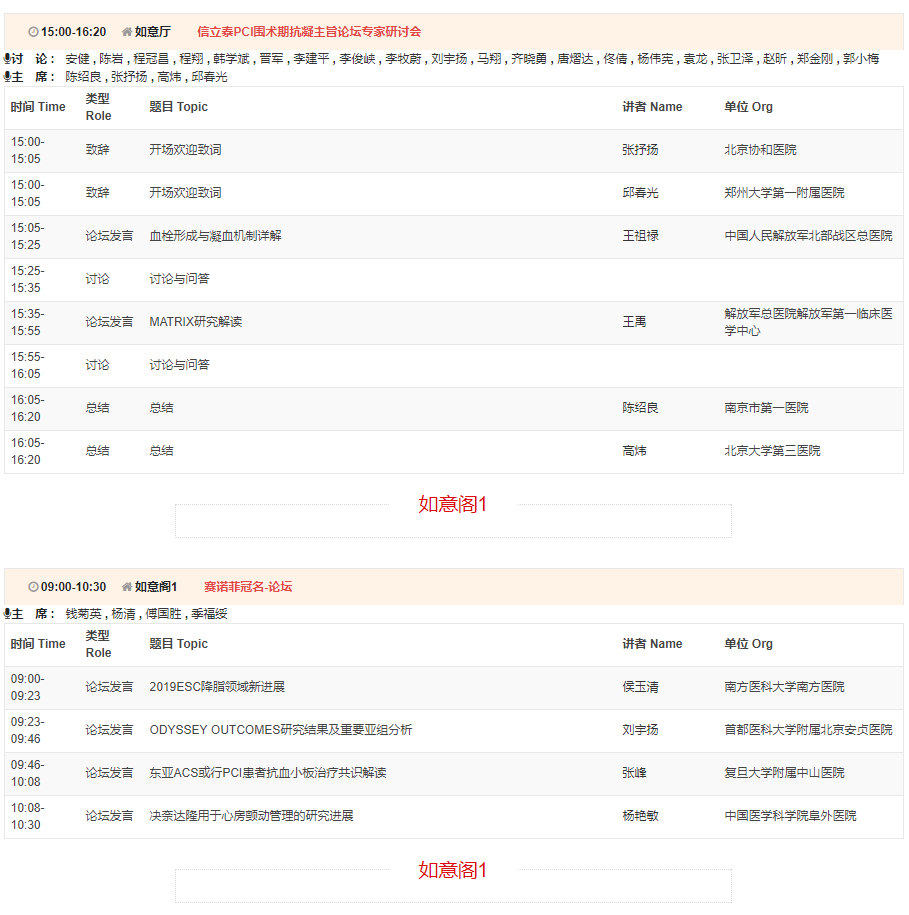This screenshot has width=909, height=915.
Task: Select the 09:00-10:30 session time label
Action: click(74, 586)
